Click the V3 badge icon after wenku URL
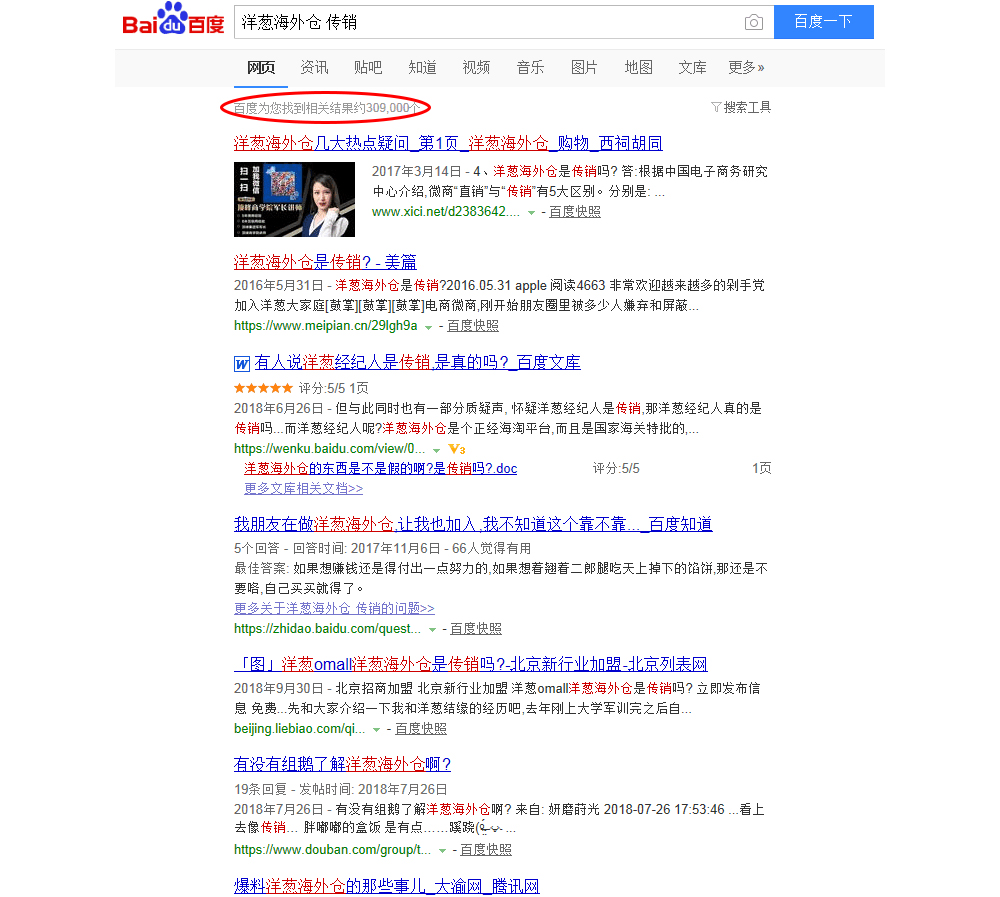 (x=456, y=449)
